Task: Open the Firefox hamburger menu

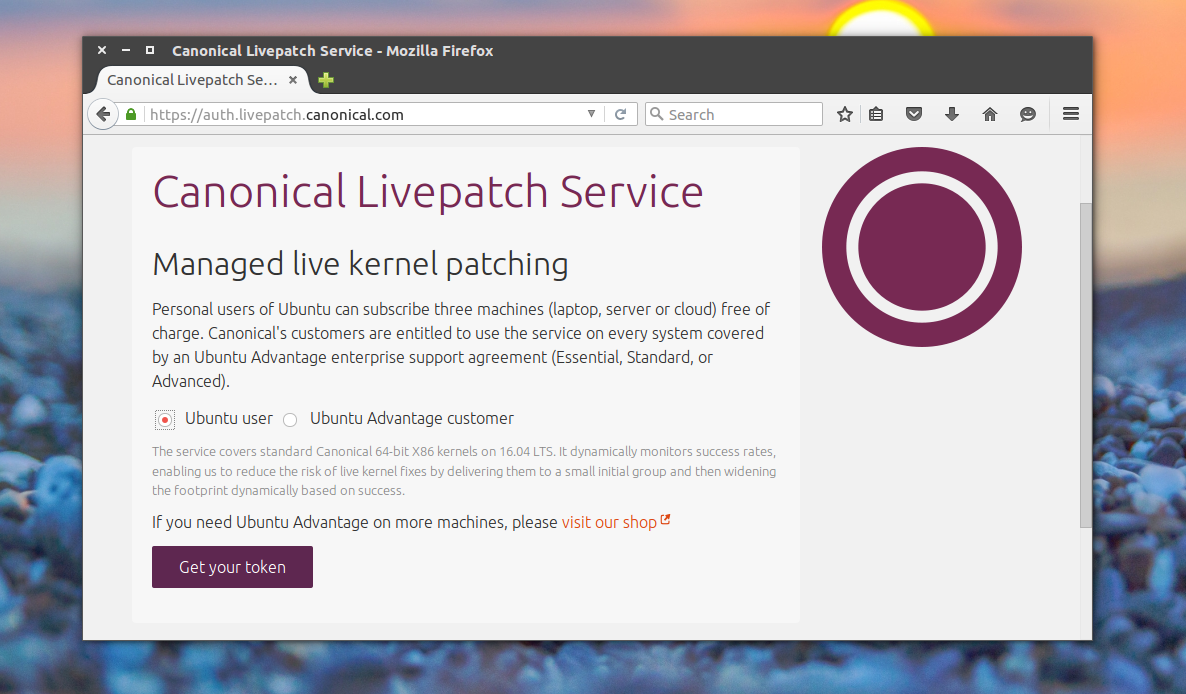Action: [x=1070, y=114]
